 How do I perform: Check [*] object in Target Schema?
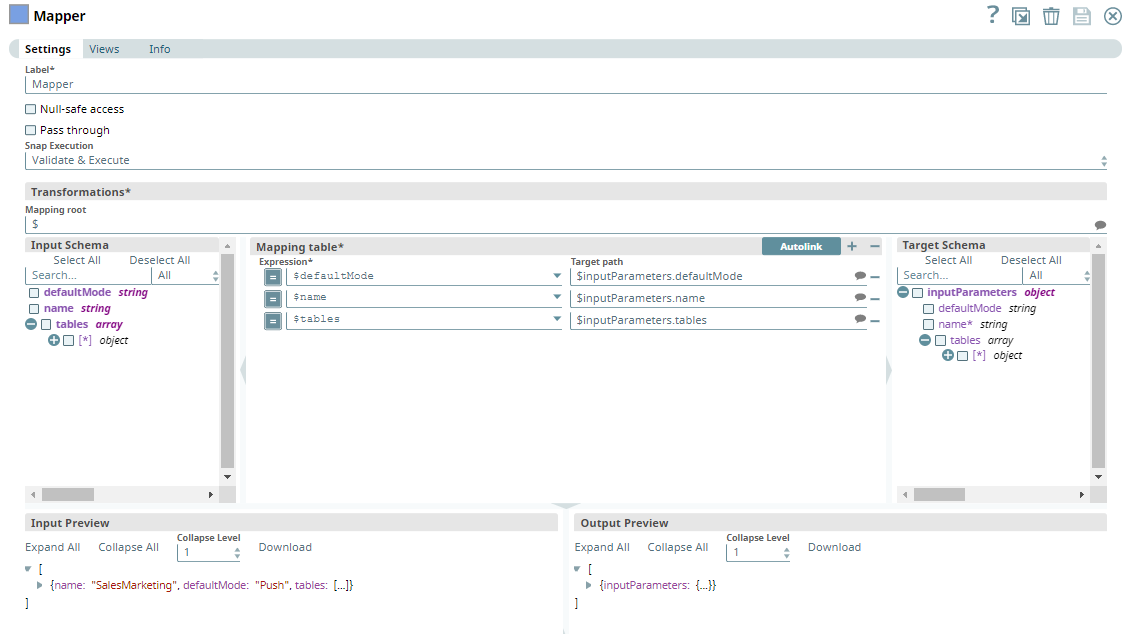pos(962,356)
